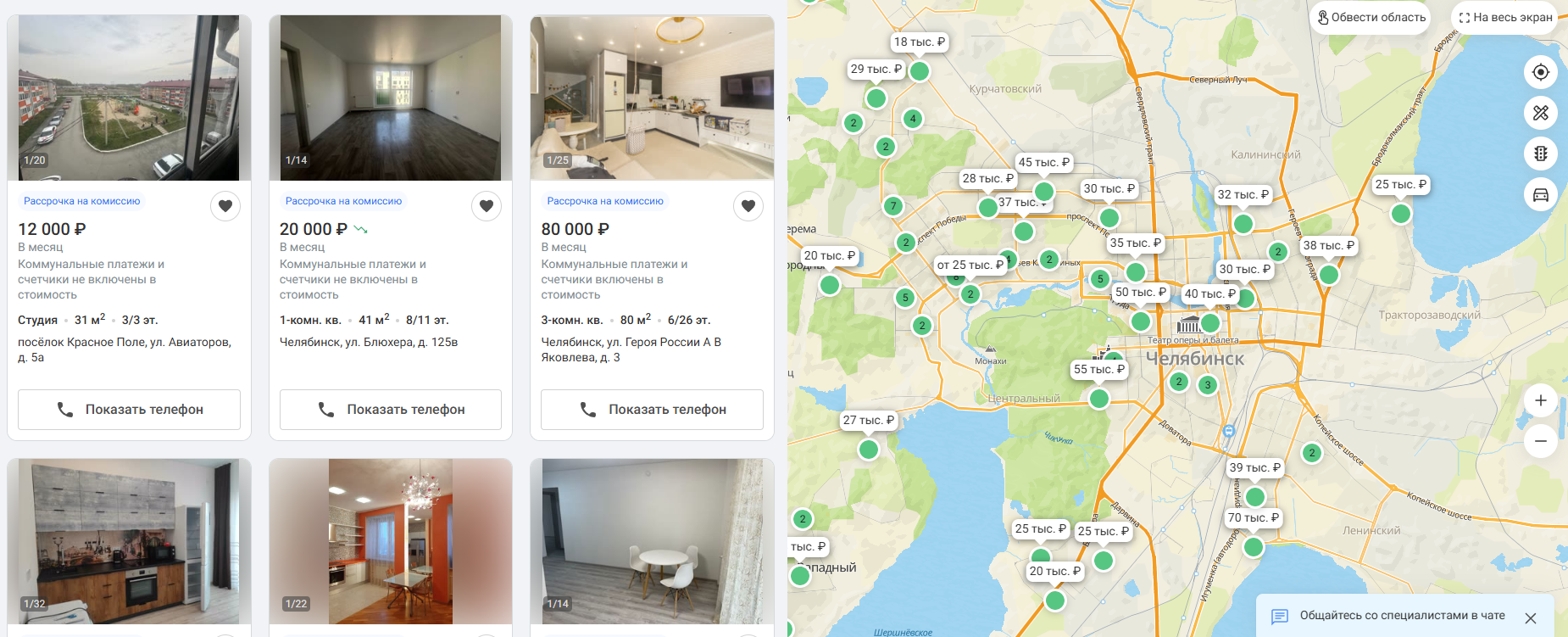Click the car route icon on map
Viewport: 1568px width, 637px height.
tap(1541, 195)
